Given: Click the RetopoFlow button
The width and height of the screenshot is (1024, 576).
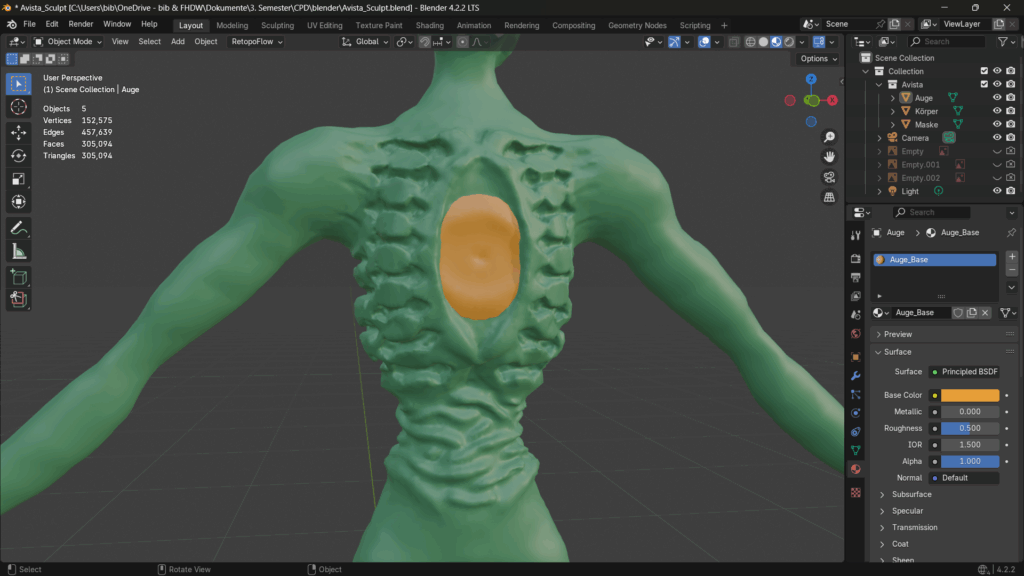Looking at the screenshot, I should [257, 42].
